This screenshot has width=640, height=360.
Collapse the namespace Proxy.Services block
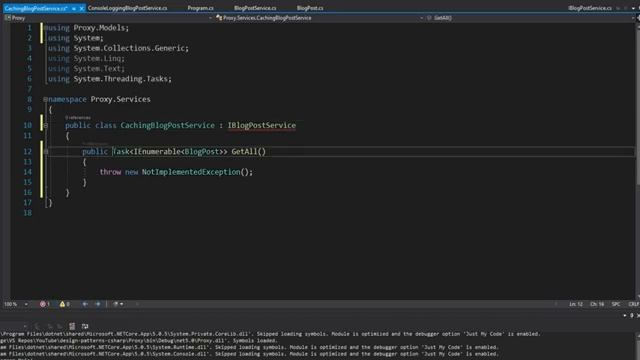coord(45,99)
